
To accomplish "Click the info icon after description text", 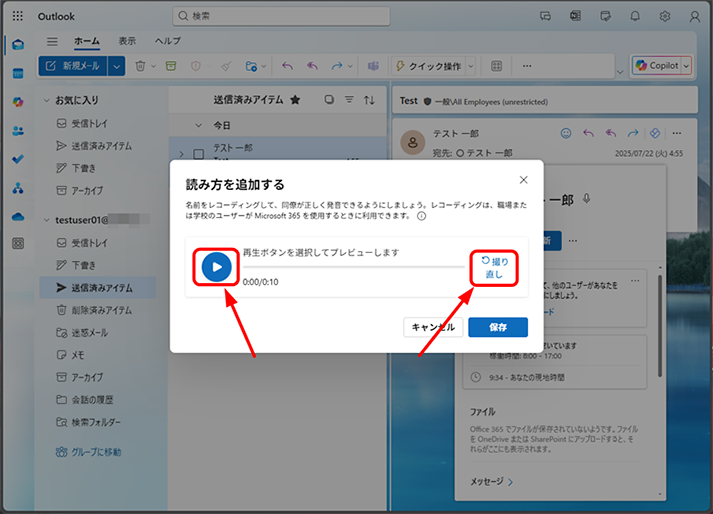I will (422, 216).
